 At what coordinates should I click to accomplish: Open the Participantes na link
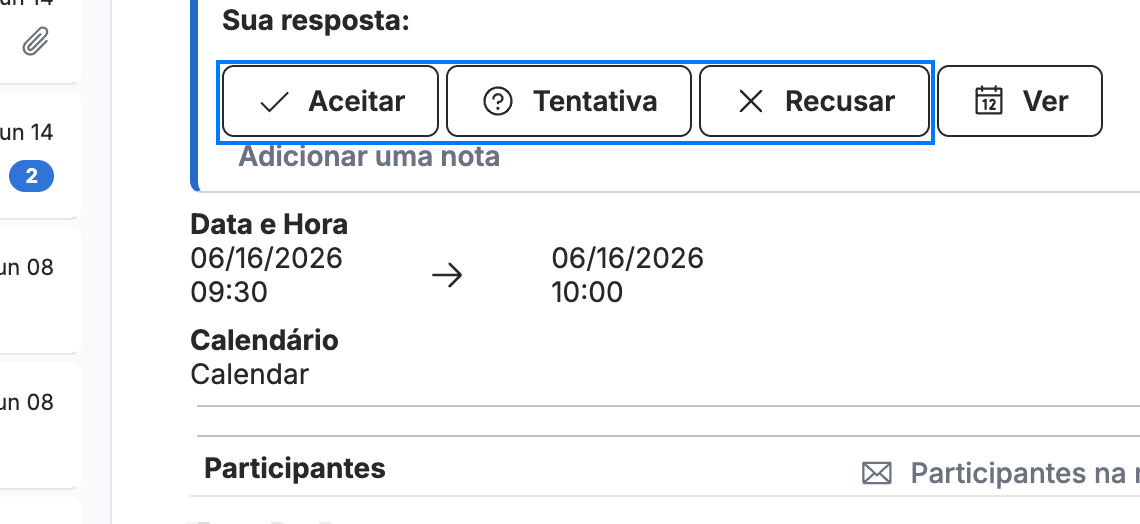pos(1024,474)
